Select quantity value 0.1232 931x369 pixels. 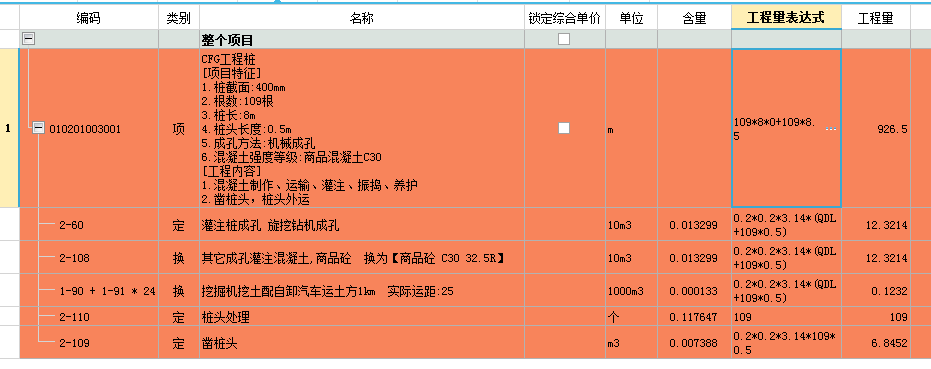[x=876, y=291]
